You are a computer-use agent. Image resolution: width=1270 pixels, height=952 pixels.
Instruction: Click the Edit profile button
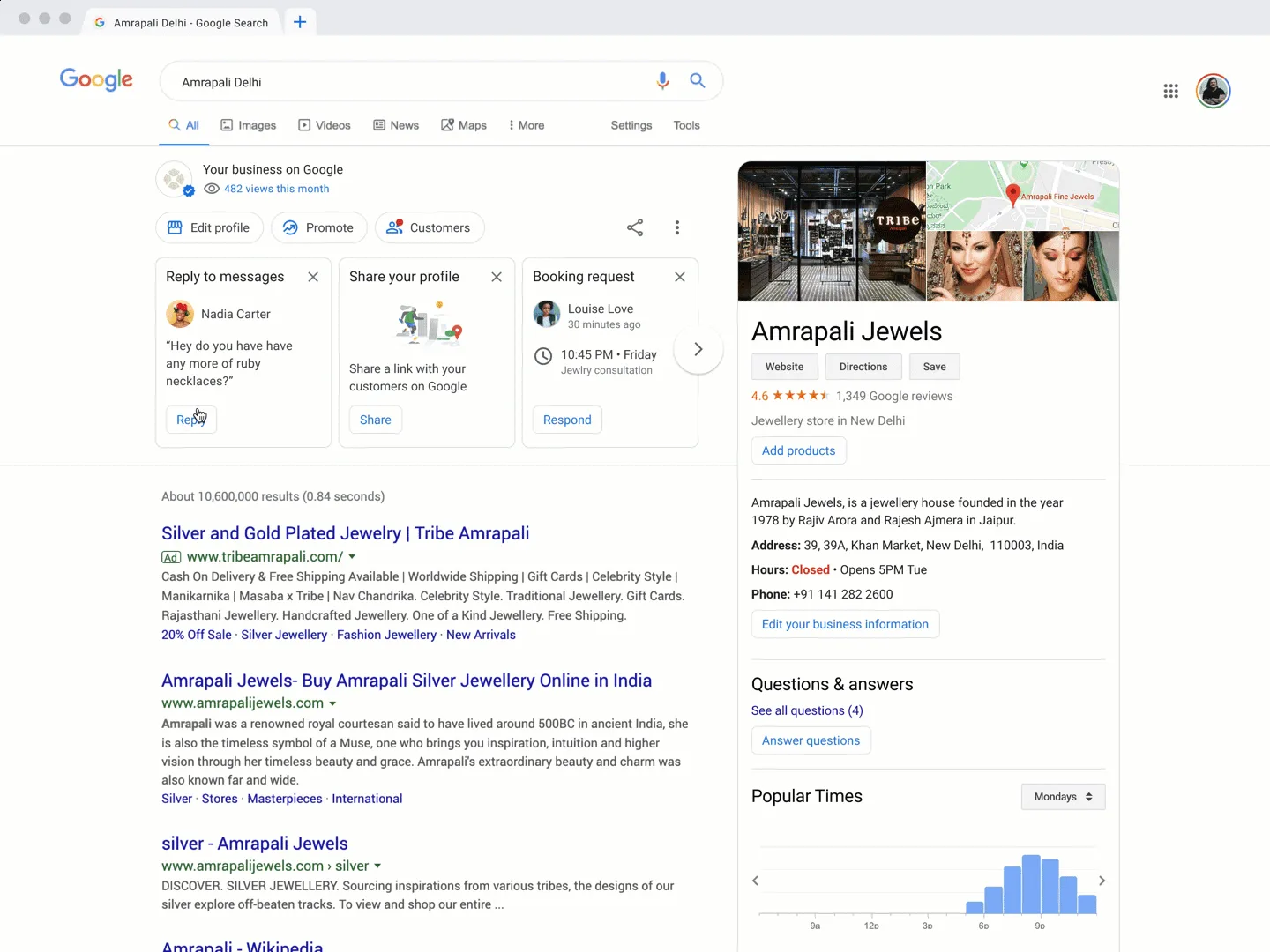[210, 227]
